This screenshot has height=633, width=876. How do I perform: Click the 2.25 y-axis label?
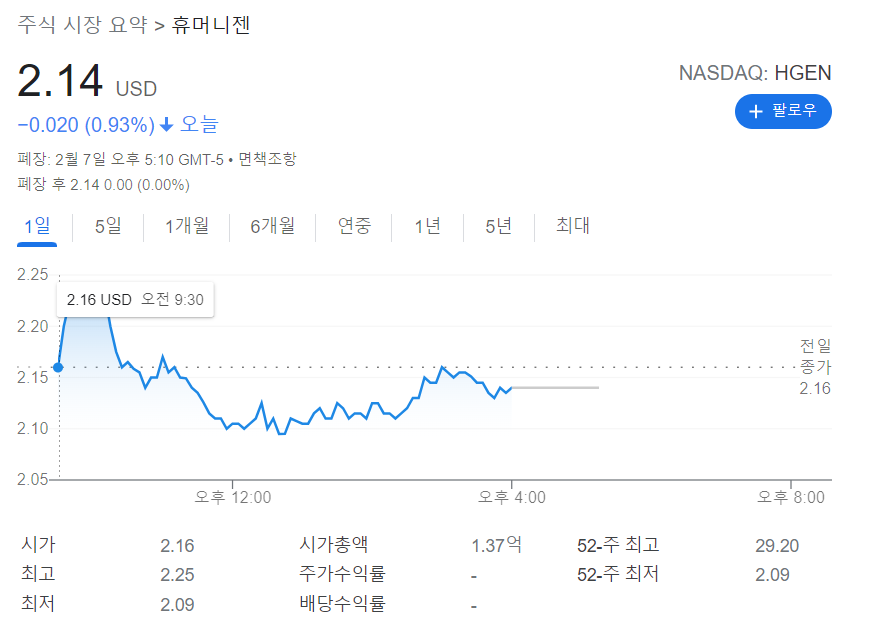pos(32,275)
